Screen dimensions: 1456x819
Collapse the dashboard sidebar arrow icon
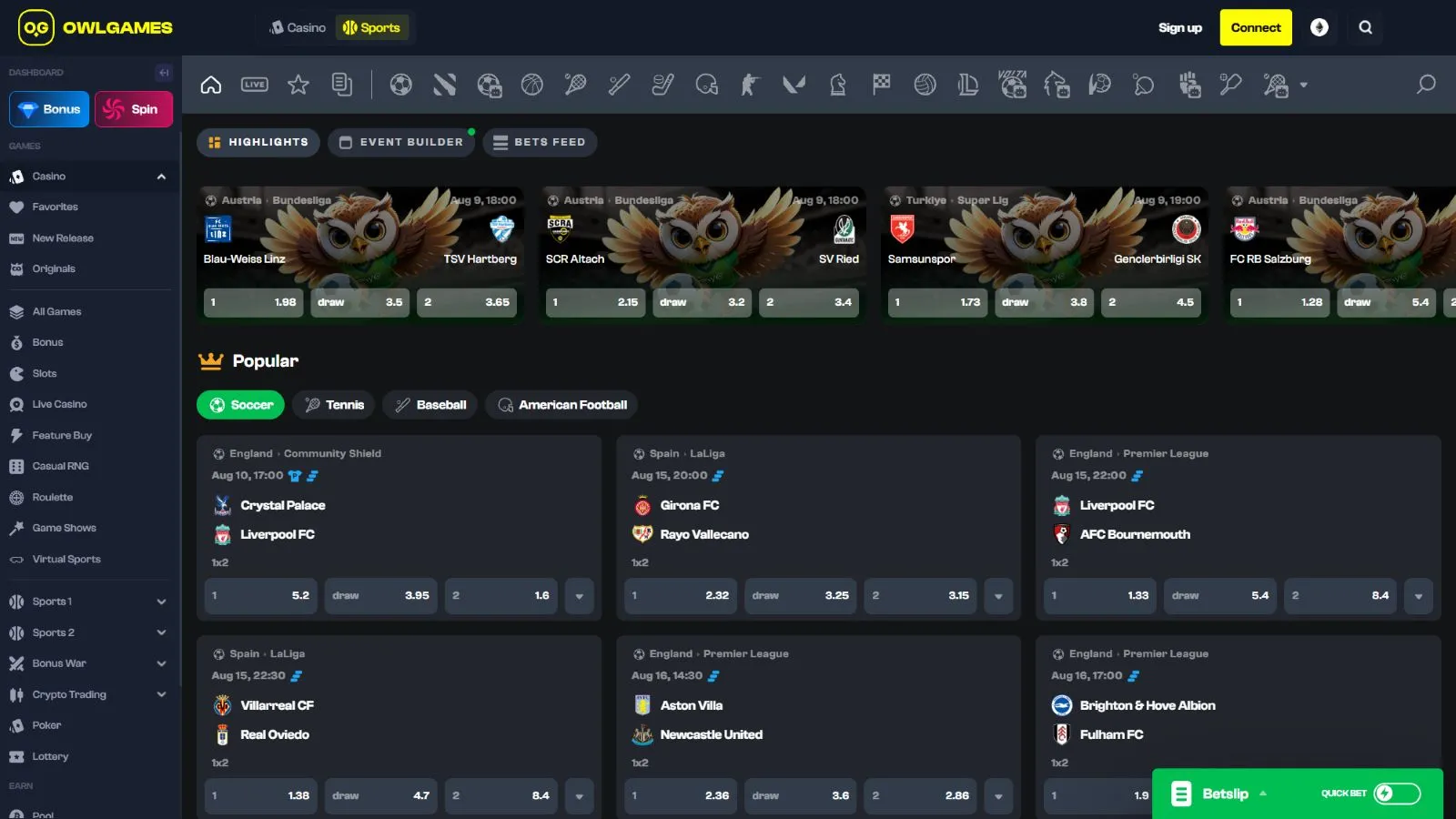[164, 72]
